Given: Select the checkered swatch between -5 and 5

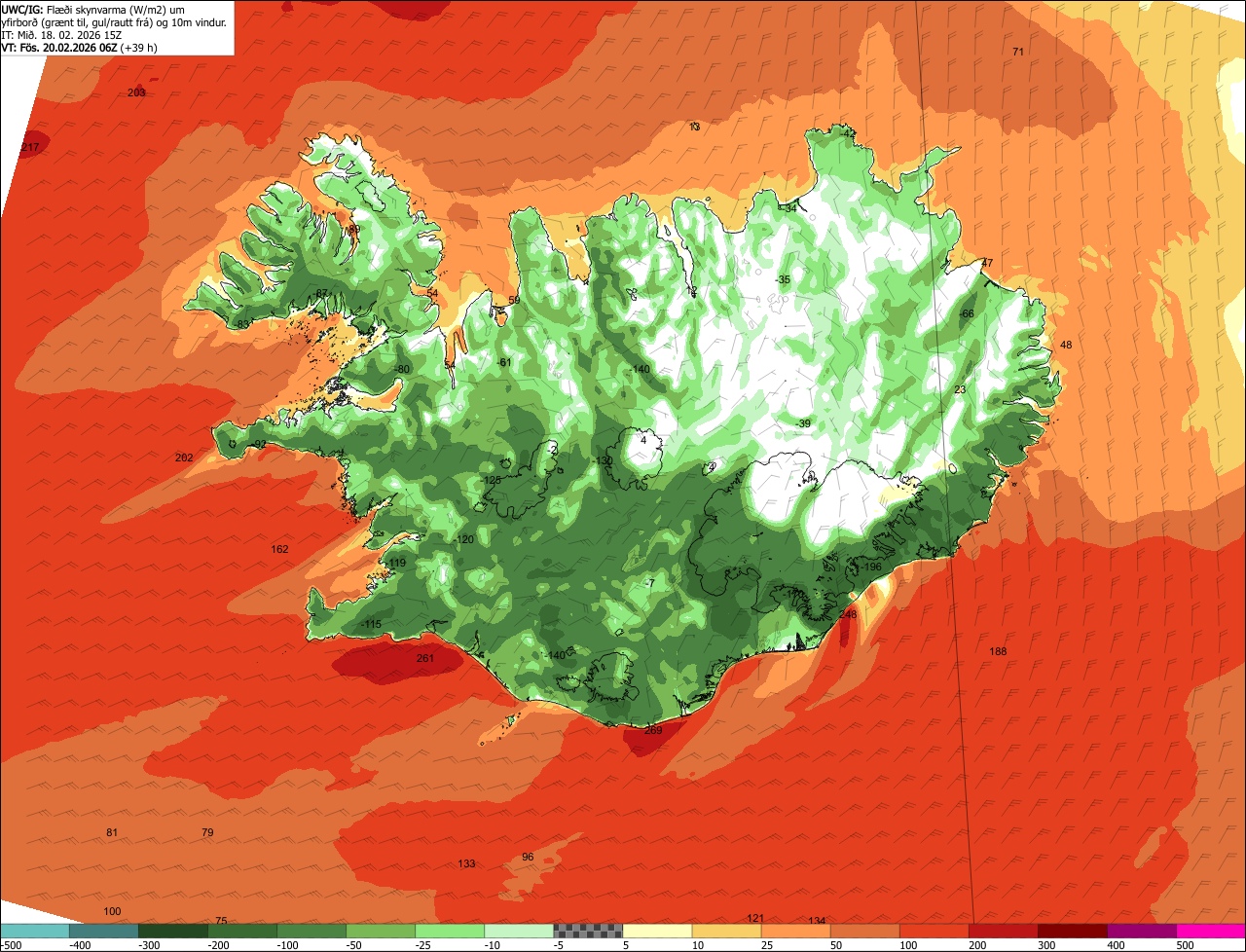Looking at the screenshot, I should tap(588, 931).
